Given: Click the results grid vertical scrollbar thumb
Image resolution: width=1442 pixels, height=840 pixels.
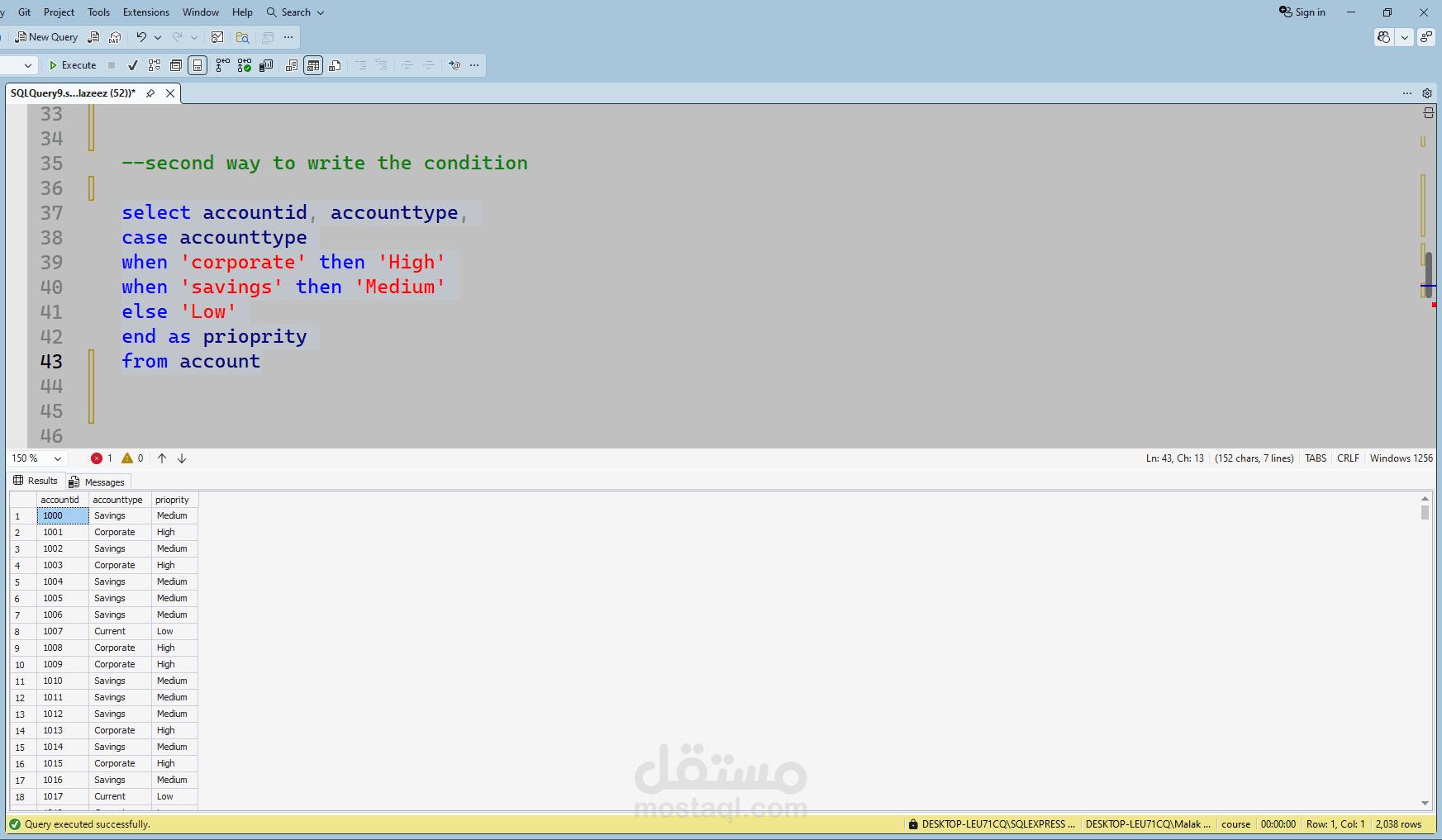Looking at the screenshot, I should point(1425,512).
